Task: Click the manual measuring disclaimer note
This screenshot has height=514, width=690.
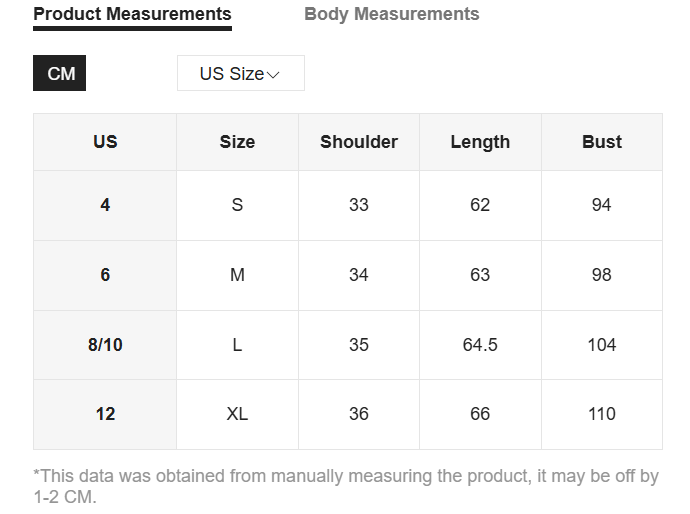Action: tap(345, 486)
